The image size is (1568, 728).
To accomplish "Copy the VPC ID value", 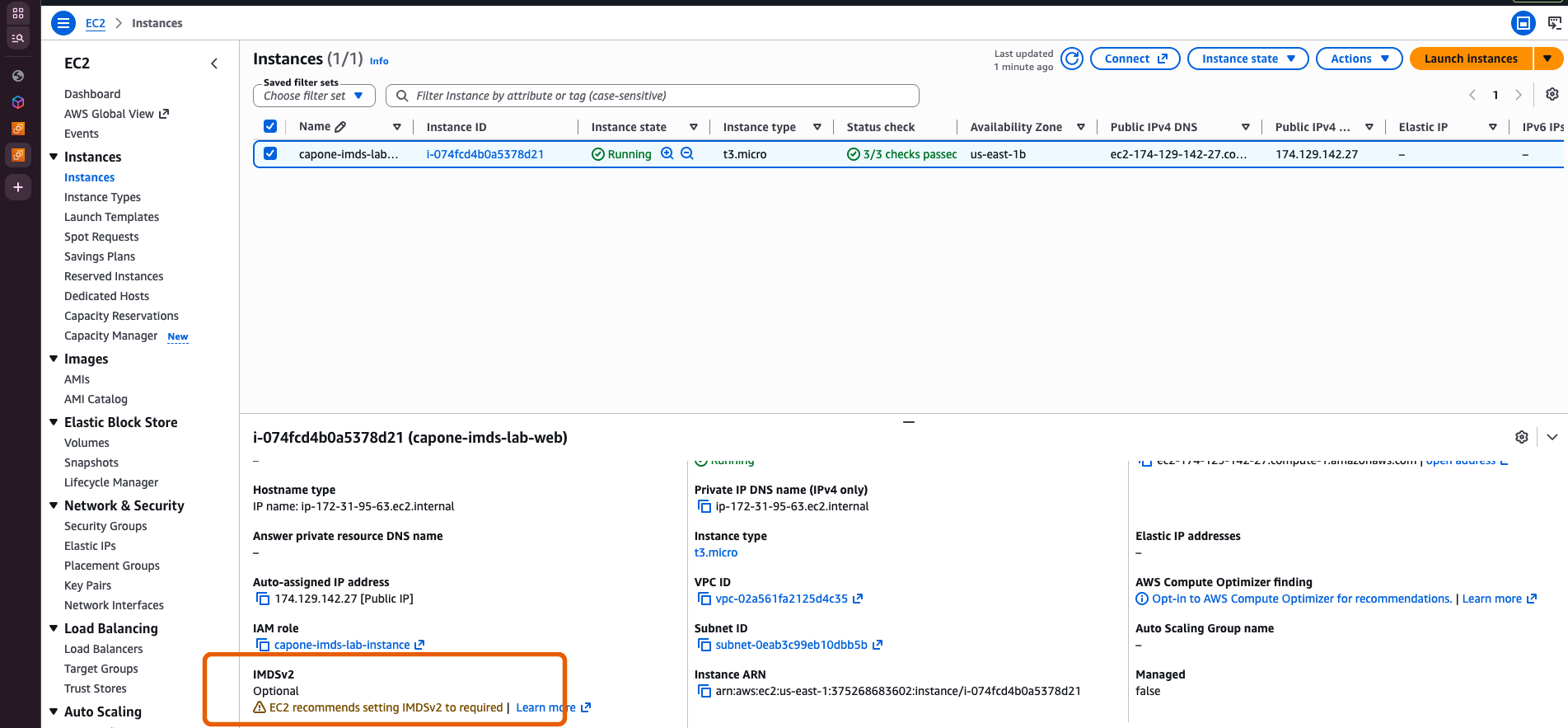I will [704, 599].
